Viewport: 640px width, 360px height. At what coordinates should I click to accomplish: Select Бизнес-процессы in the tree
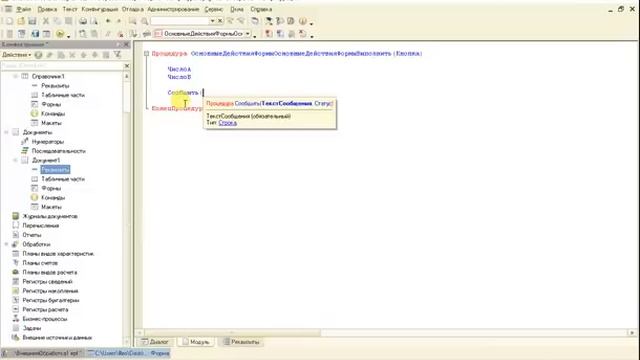click(44, 319)
